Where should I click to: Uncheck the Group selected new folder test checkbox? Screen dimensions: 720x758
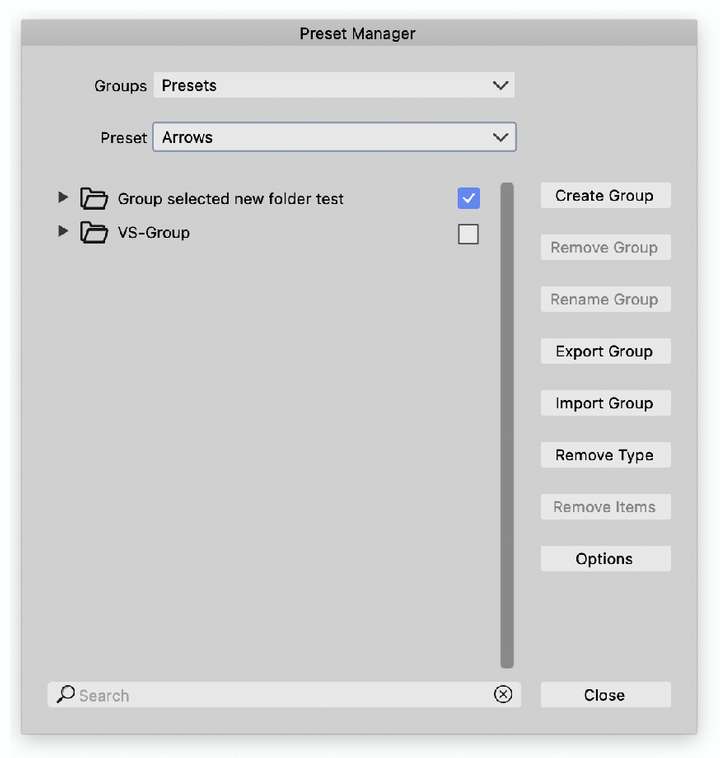(468, 198)
